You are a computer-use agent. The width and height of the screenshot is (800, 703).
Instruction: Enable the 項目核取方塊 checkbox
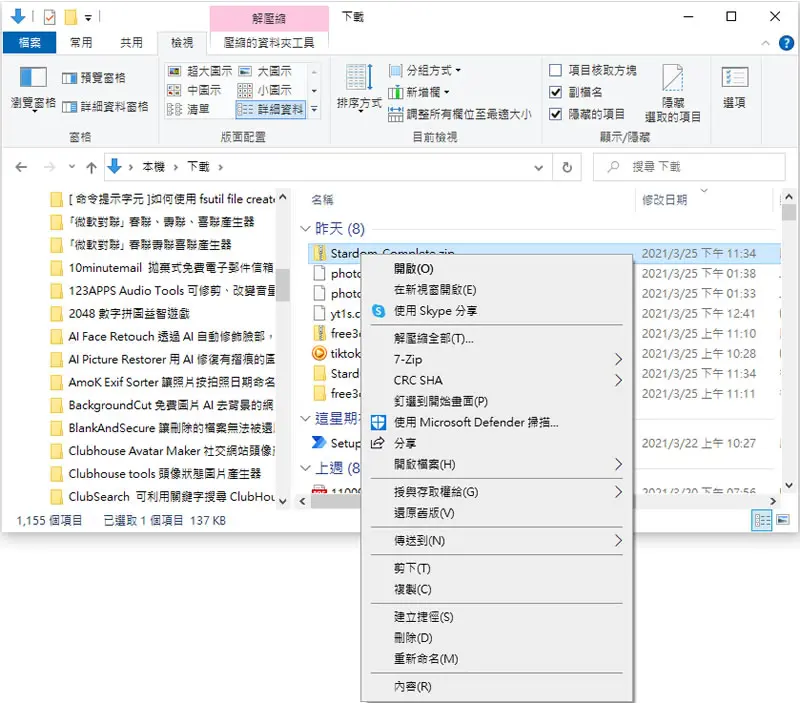555,70
